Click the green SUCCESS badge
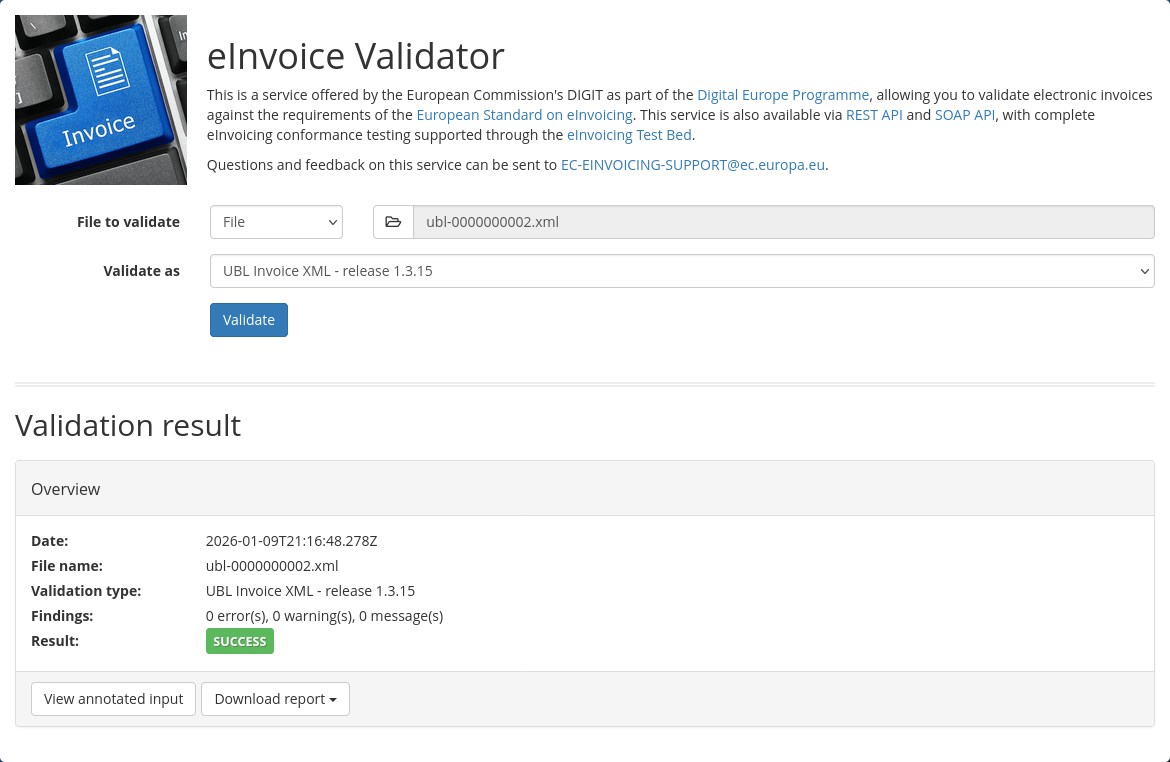 coord(240,641)
